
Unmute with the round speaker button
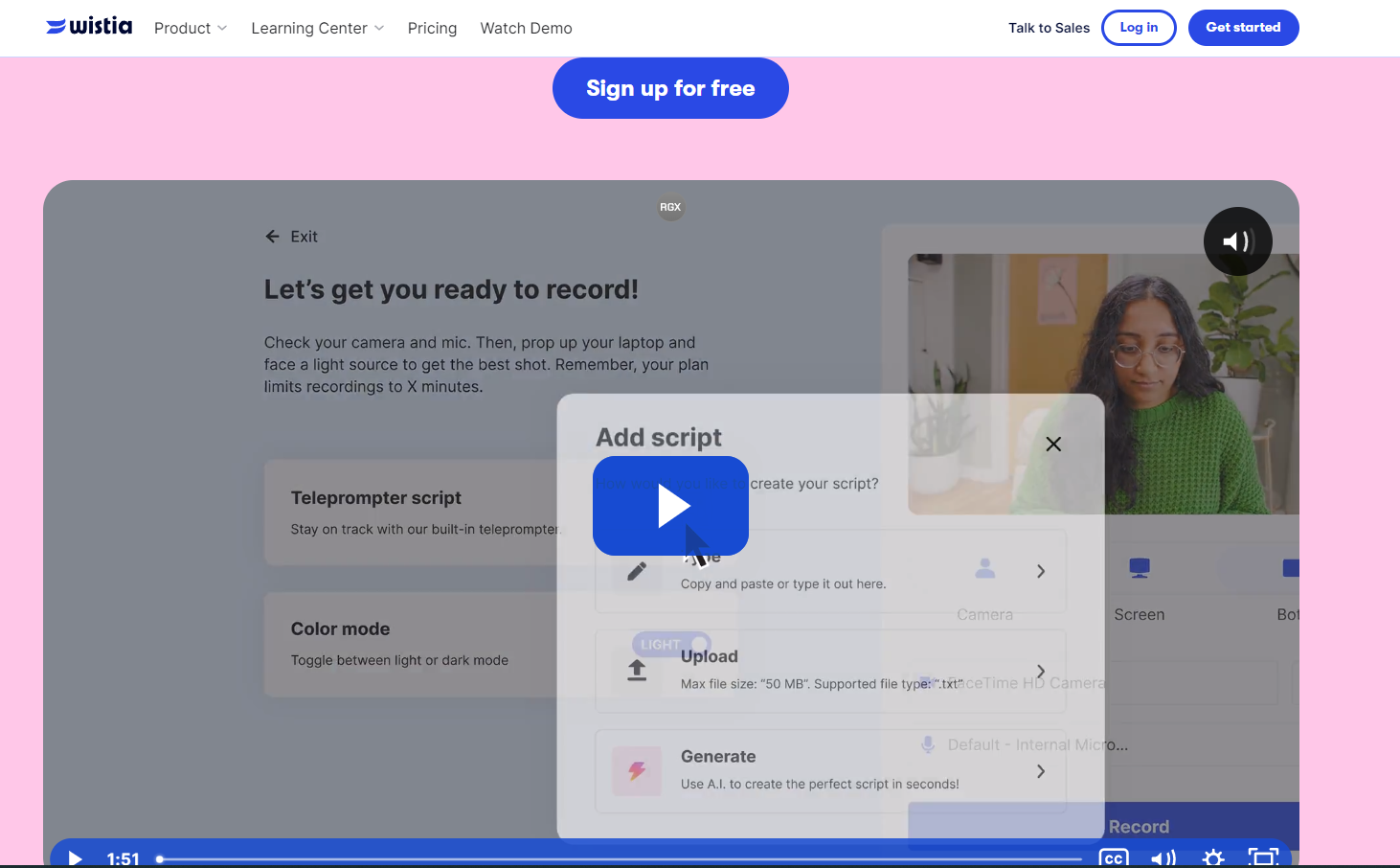coord(1237,241)
